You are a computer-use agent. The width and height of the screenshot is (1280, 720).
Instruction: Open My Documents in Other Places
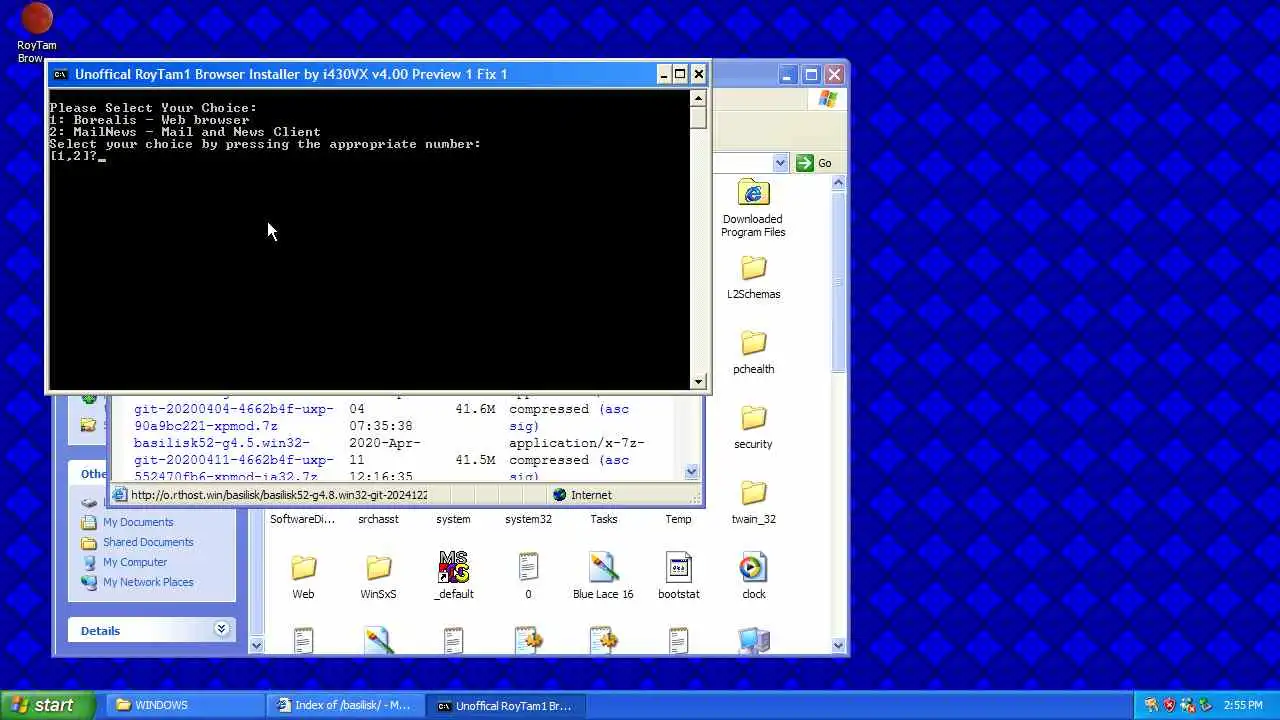point(138,522)
